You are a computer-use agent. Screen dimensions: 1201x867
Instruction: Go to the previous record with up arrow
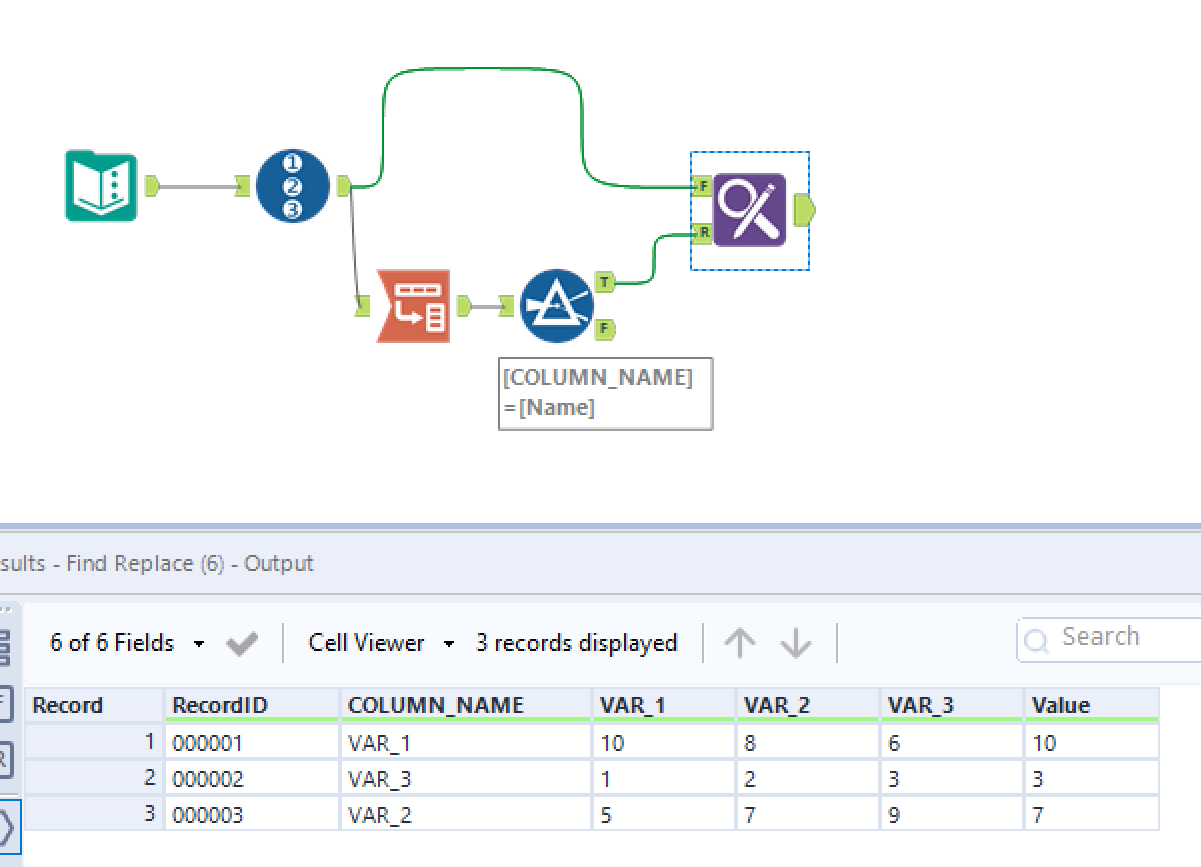739,643
